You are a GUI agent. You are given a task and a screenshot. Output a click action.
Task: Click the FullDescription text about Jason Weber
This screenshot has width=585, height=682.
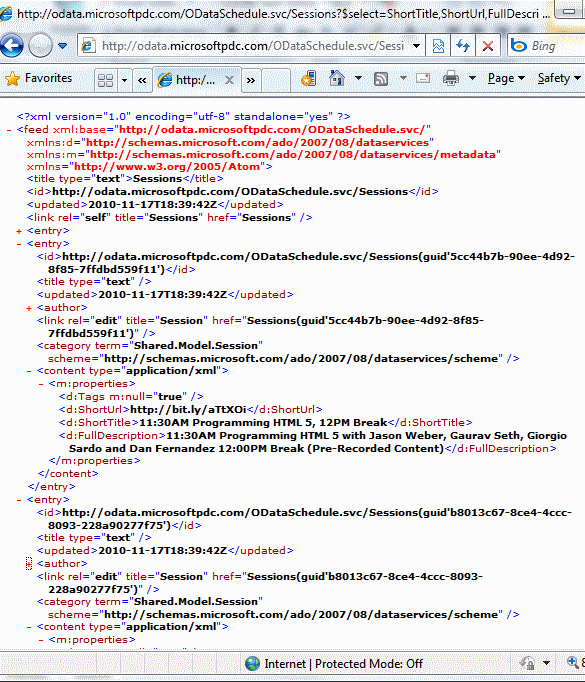point(318,442)
